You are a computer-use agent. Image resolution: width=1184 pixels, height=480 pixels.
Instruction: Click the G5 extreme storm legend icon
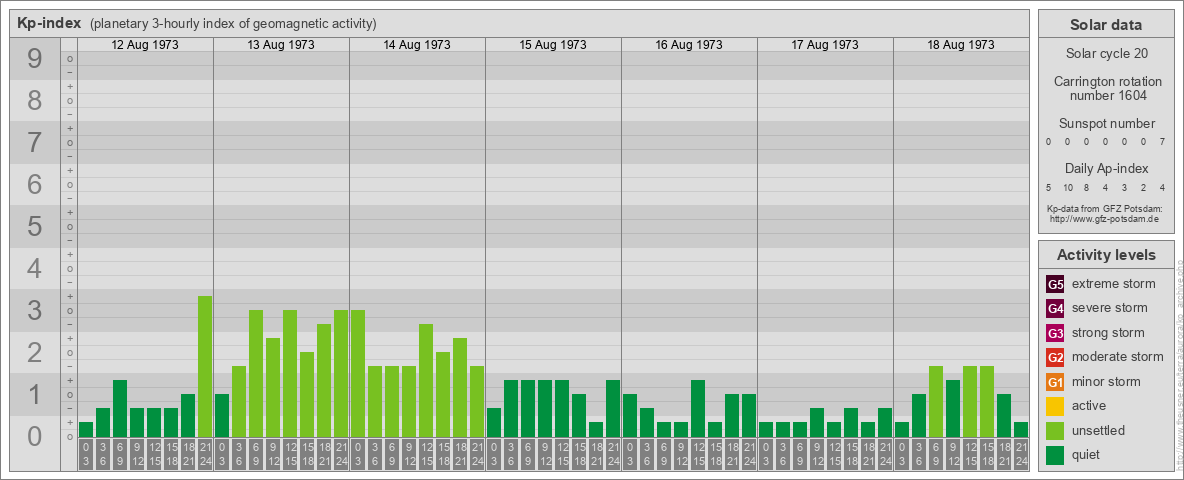[x=1055, y=285]
